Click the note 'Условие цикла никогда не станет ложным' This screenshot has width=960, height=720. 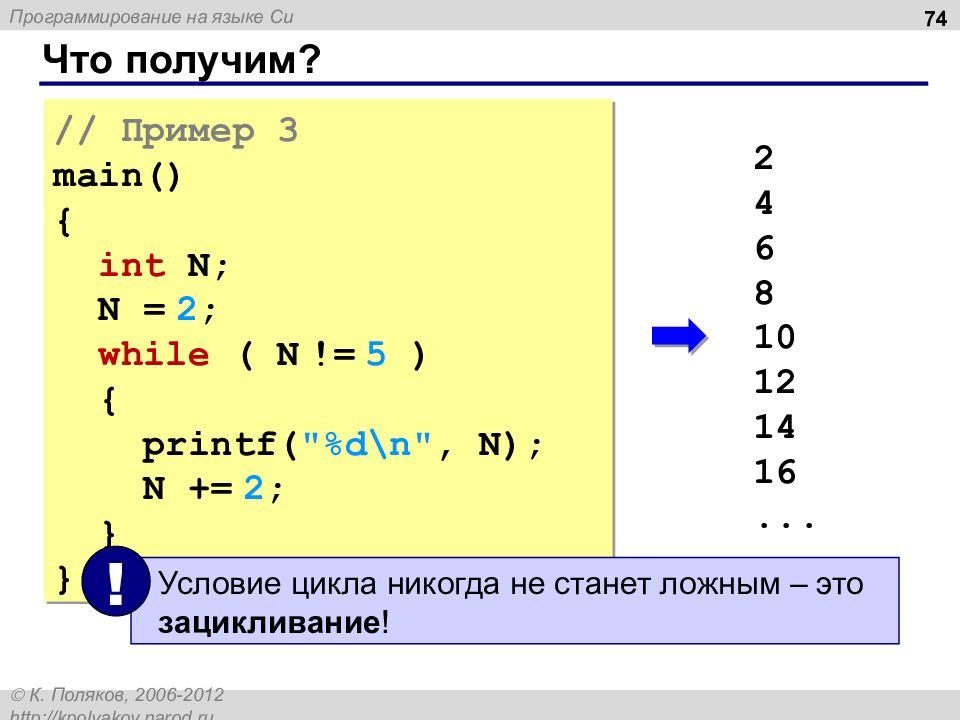470,584
